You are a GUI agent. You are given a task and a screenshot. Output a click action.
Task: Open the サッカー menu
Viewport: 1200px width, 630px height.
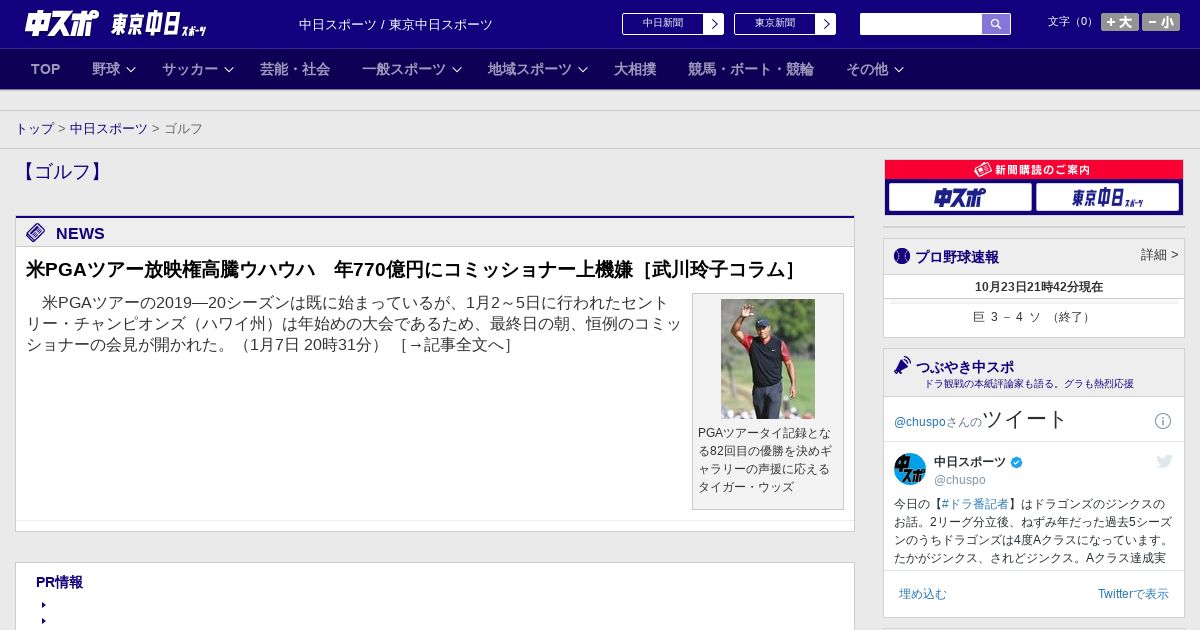190,69
